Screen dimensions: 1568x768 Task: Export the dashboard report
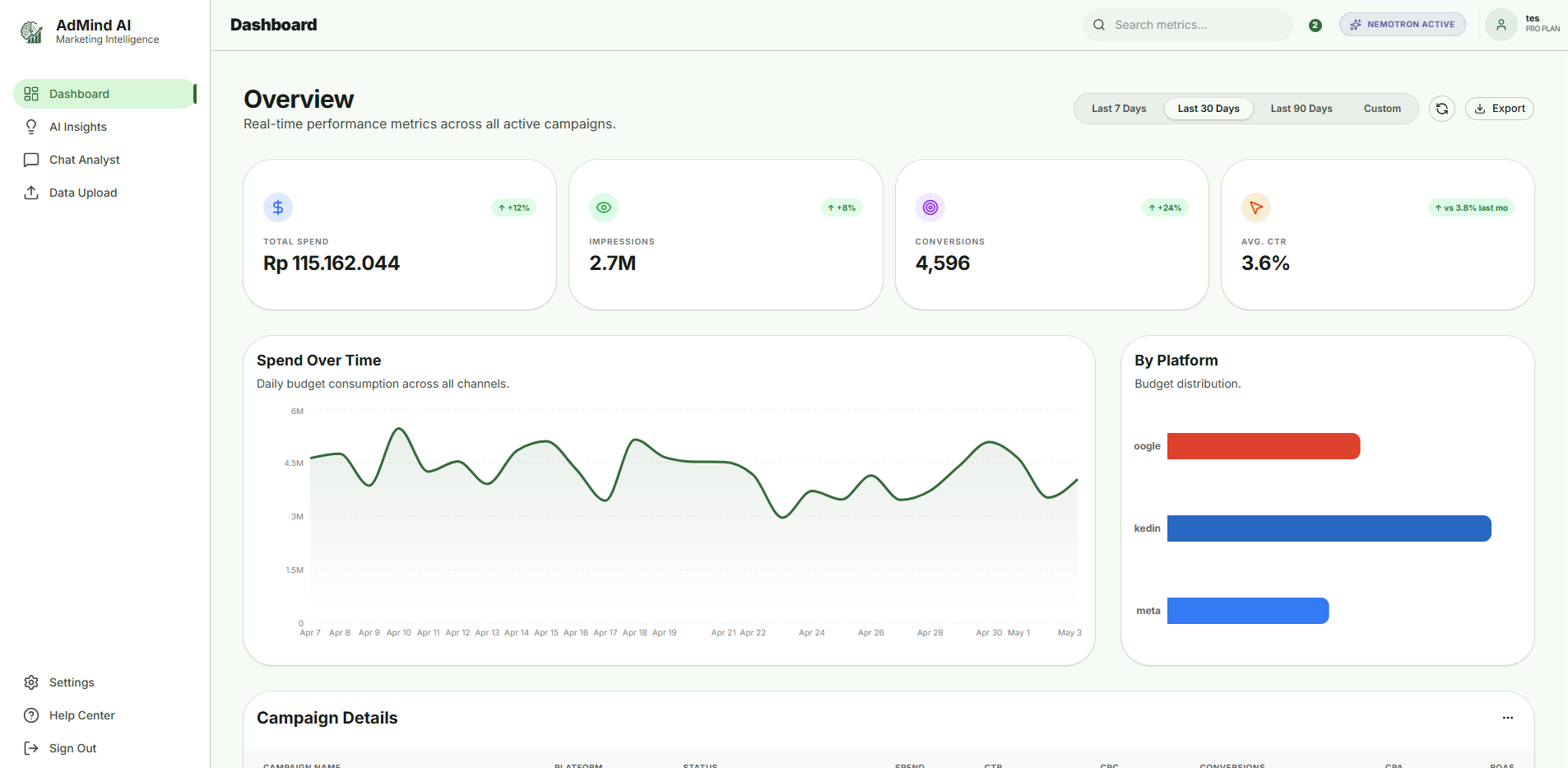pos(1500,109)
